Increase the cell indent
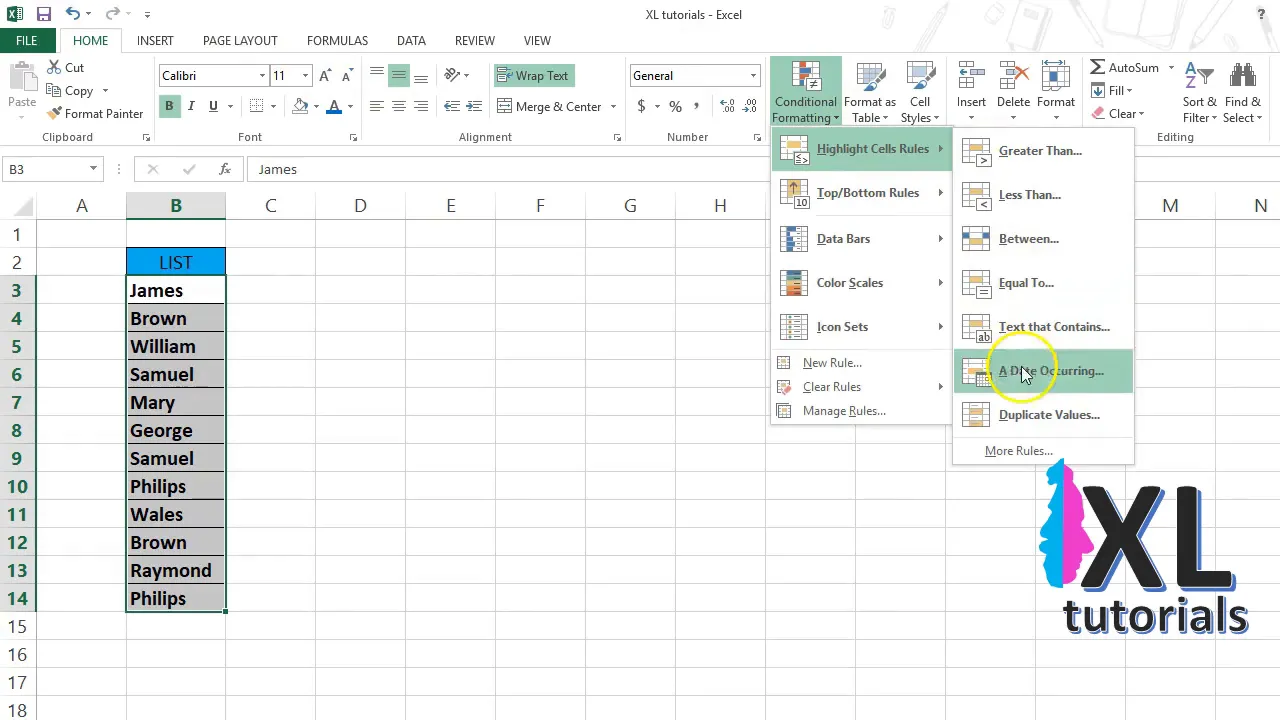This screenshot has height=720, width=1280. (x=473, y=107)
